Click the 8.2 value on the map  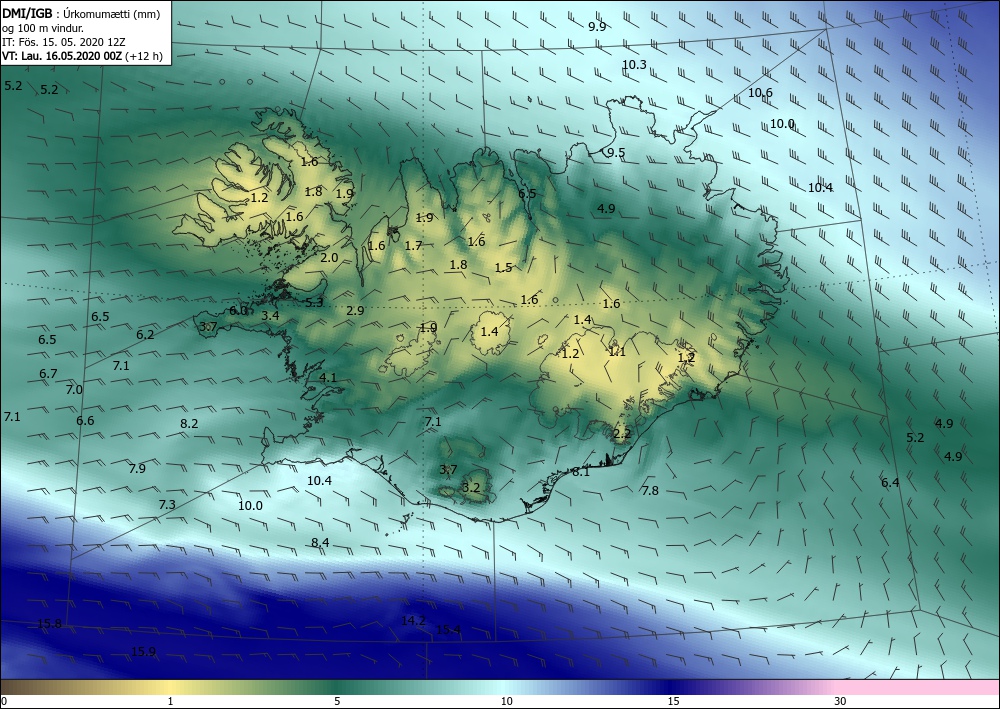click(x=189, y=423)
